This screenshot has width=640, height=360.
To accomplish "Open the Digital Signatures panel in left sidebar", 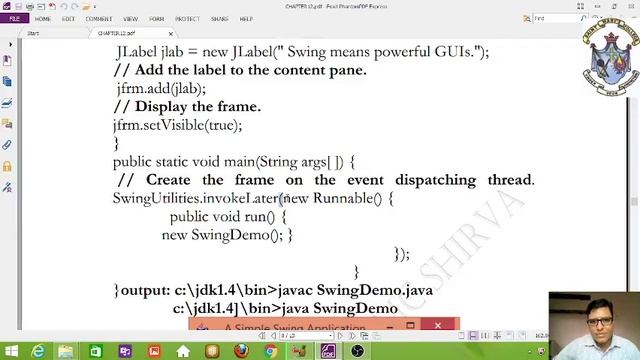I will pos(7,187).
